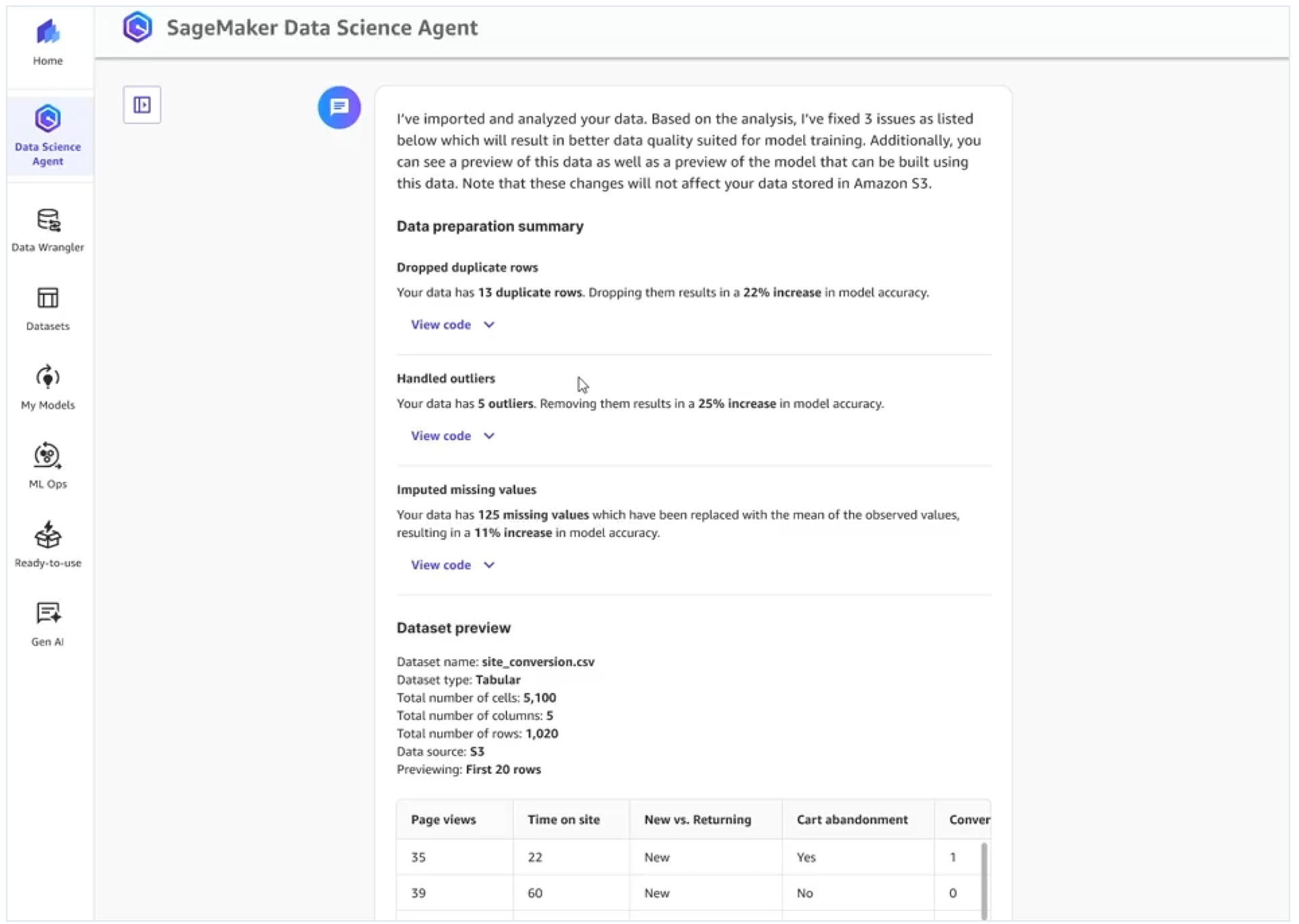Click chevron beside missing values View code
Viewport: 1299px width, 924px height.
[489, 565]
